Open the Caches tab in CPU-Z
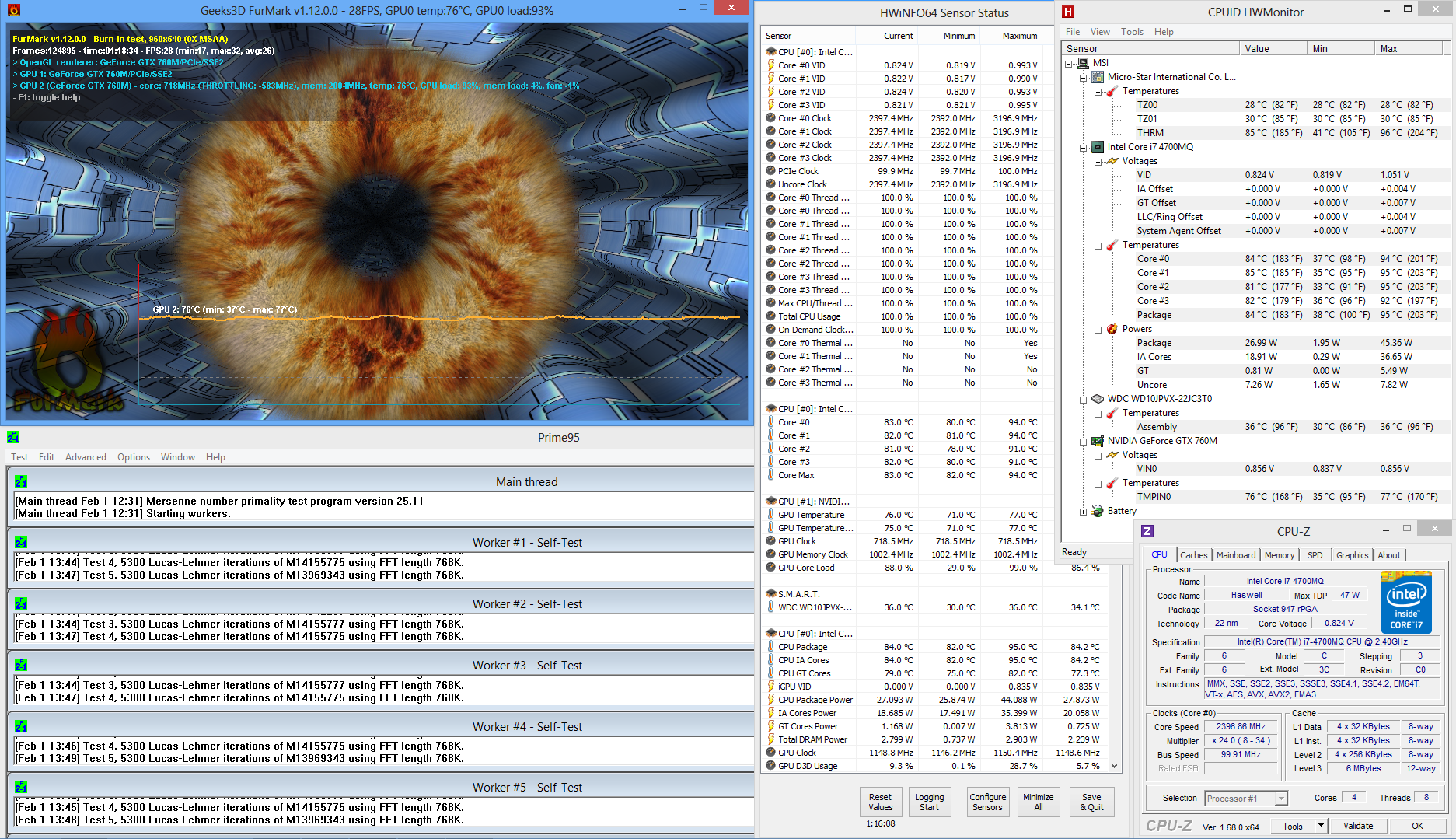The width and height of the screenshot is (1456, 839). pyautogui.click(x=1194, y=555)
